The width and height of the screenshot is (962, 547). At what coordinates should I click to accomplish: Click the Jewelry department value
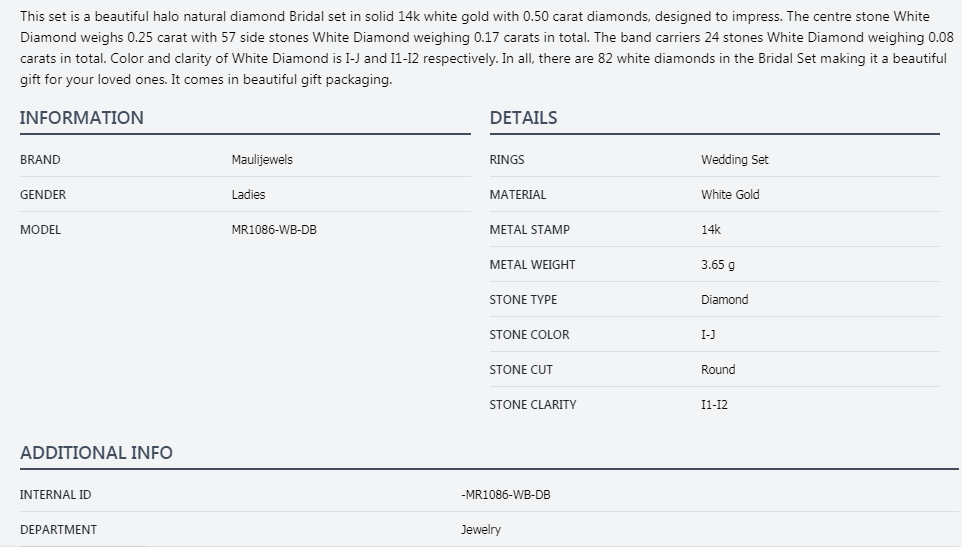[481, 530]
